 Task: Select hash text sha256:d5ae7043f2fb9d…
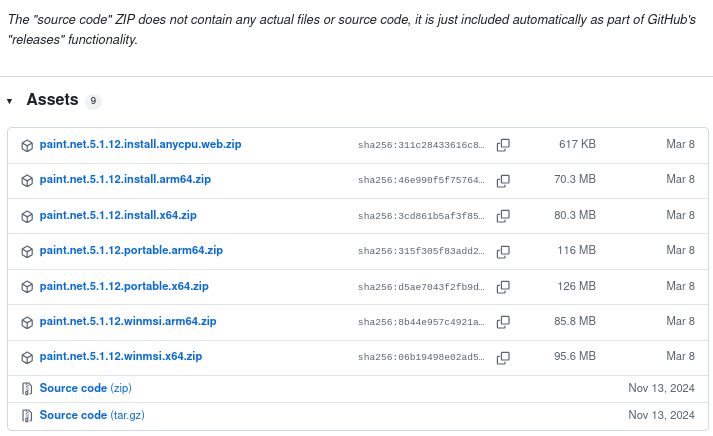pyautogui.click(x=421, y=287)
